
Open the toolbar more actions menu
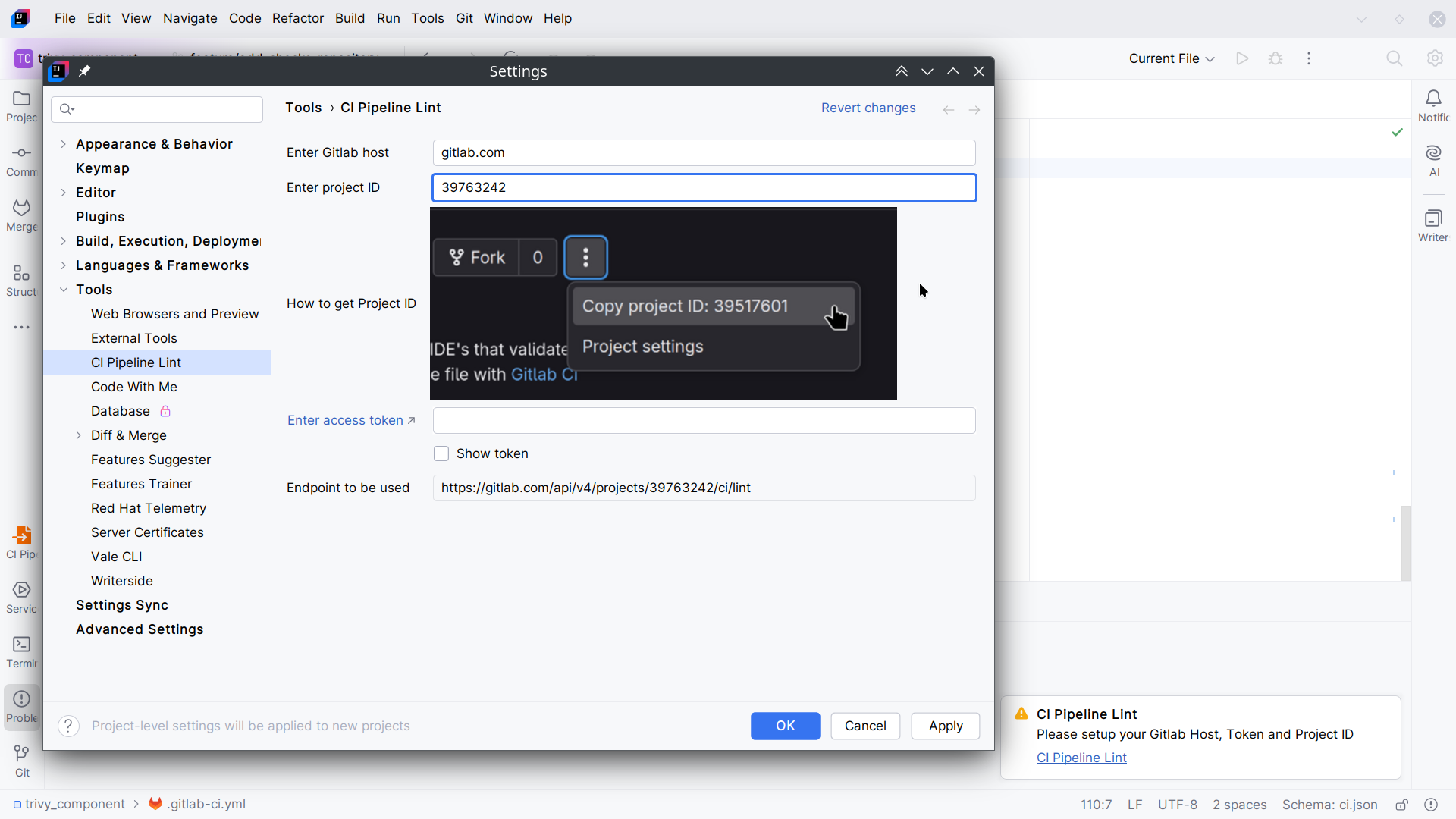pyautogui.click(x=1309, y=58)
